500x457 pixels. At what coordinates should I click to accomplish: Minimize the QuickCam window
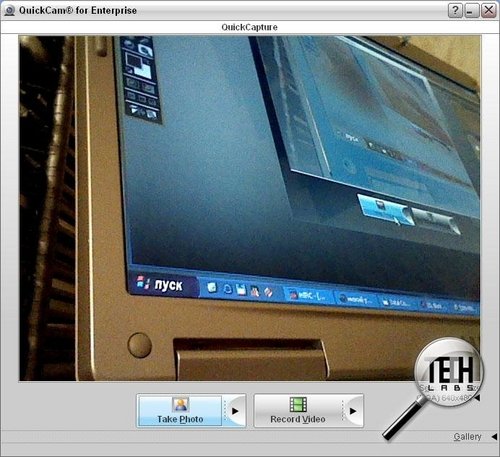(x=472, y=10)
